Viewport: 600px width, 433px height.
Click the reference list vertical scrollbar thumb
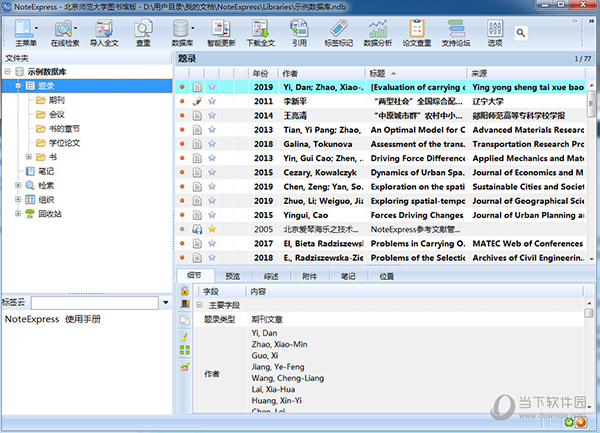click(592, 103)
